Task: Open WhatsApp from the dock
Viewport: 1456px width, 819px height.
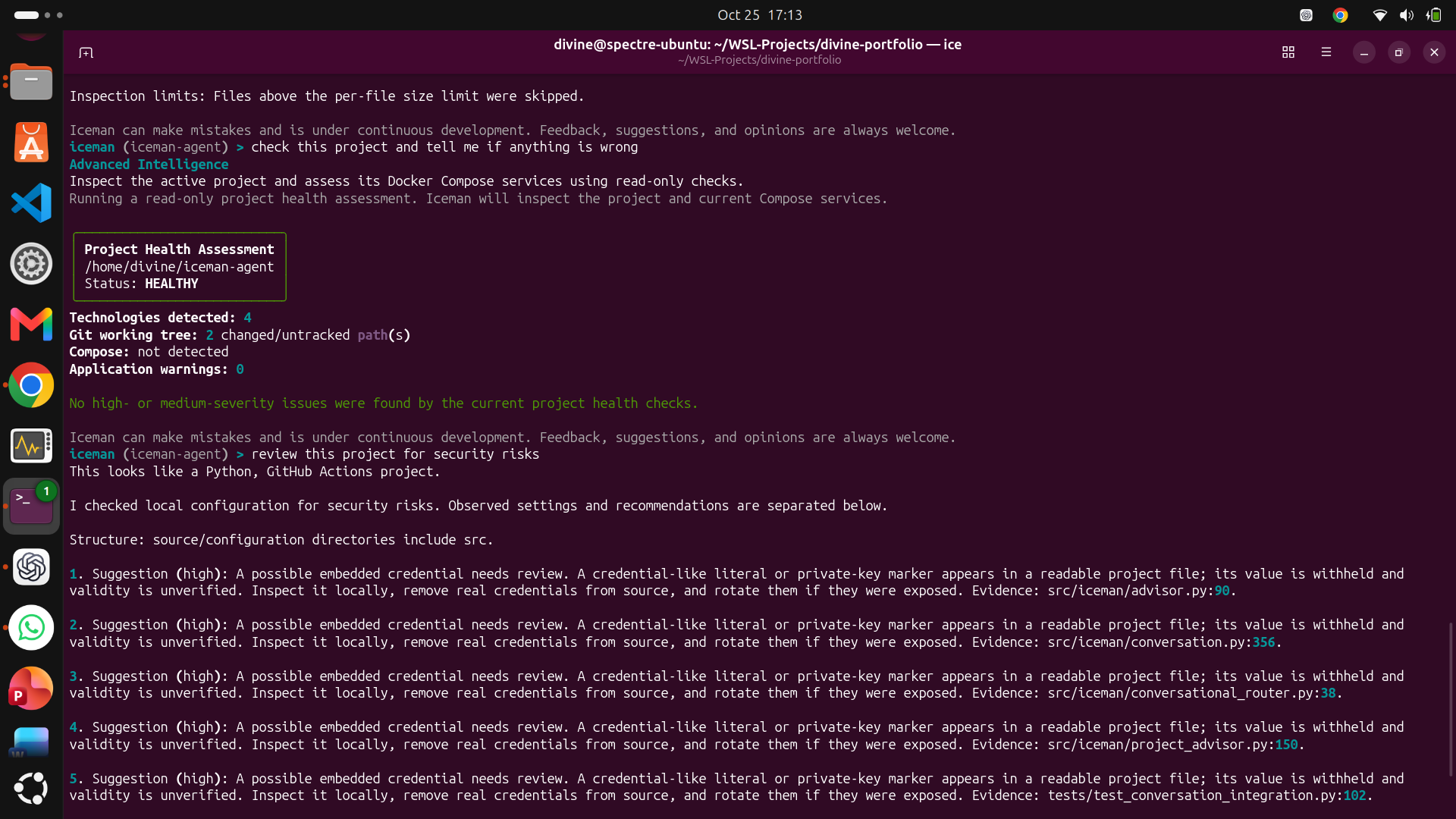Action: 31,628
